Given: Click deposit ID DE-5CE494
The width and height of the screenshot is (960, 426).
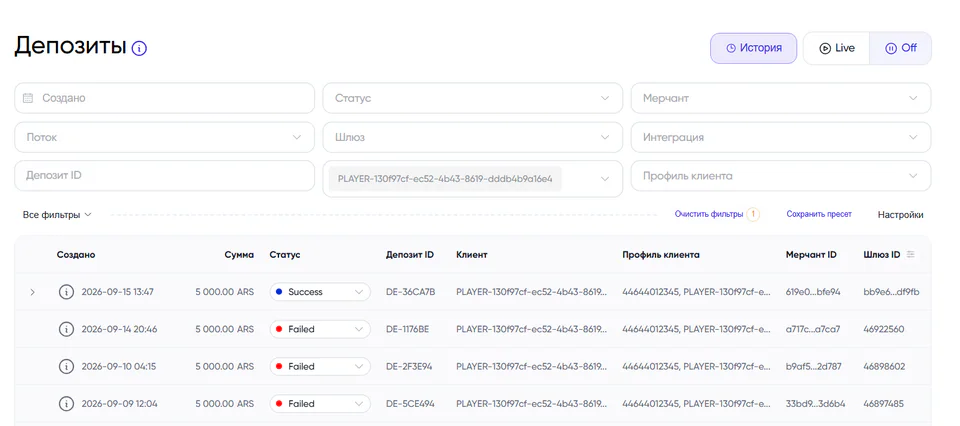Looking at the screenshot, I should click(x=410, y=404).
